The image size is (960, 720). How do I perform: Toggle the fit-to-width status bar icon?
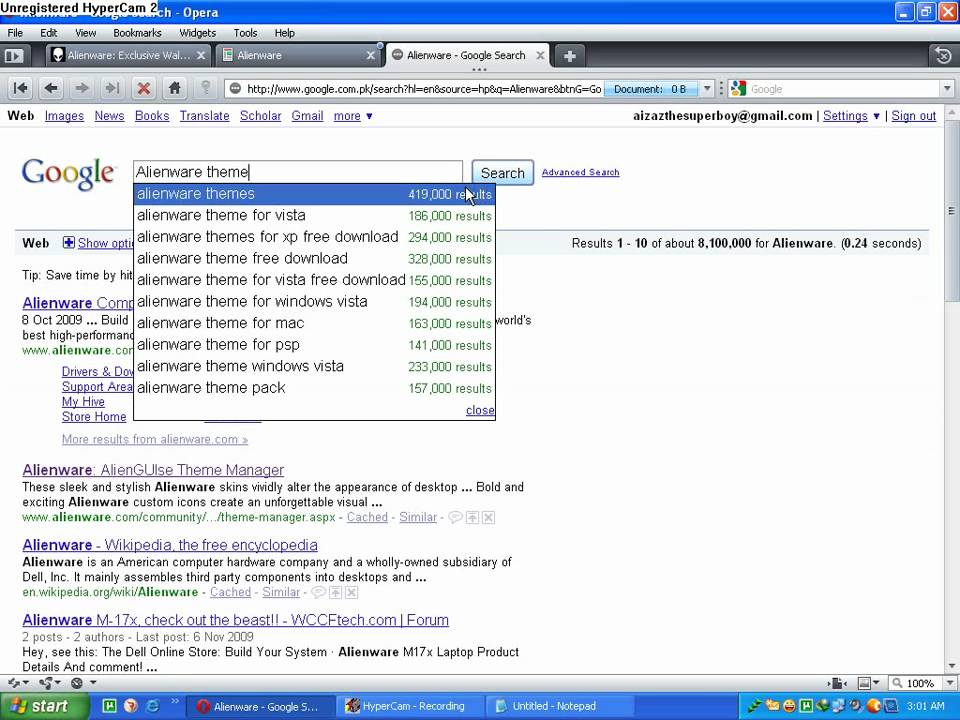[837, 683]
